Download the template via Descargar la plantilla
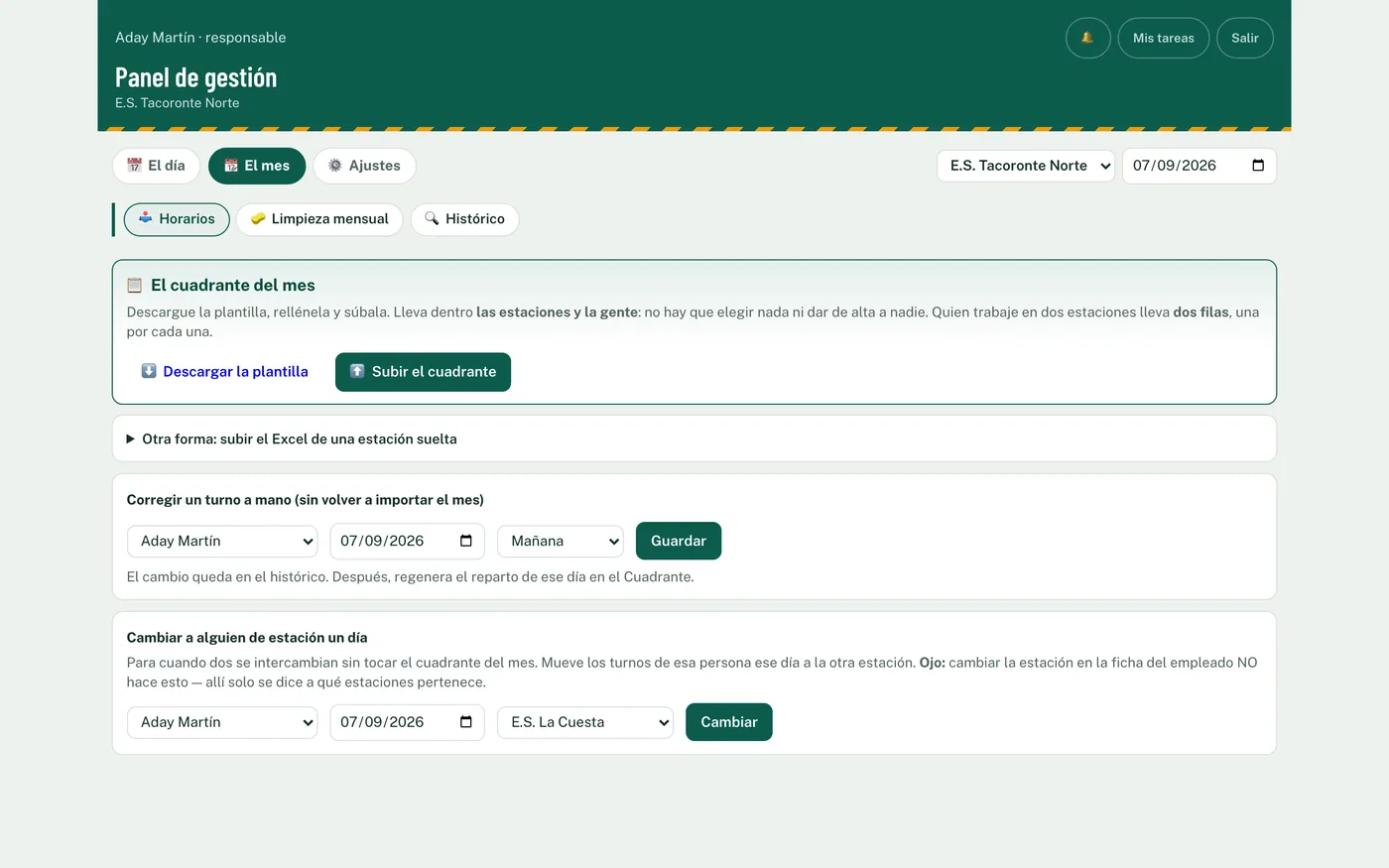This screenshot has width=1389, height=868. pyautogui.click(x=224, y=372)
